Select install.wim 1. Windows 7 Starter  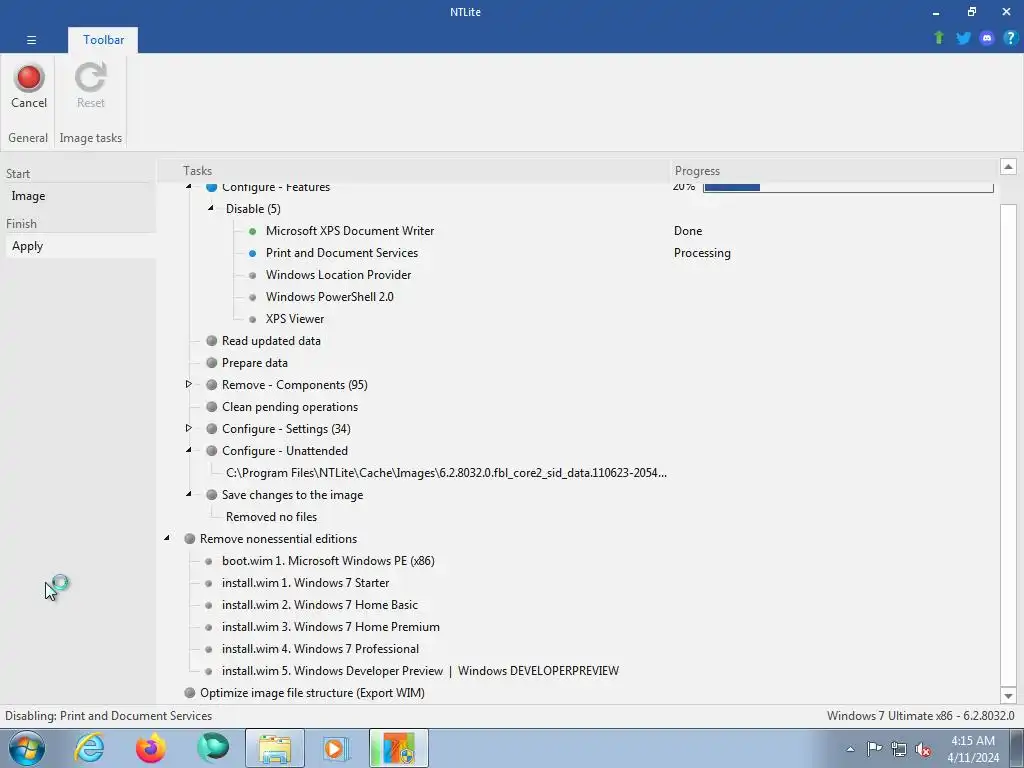click(305, 583)
